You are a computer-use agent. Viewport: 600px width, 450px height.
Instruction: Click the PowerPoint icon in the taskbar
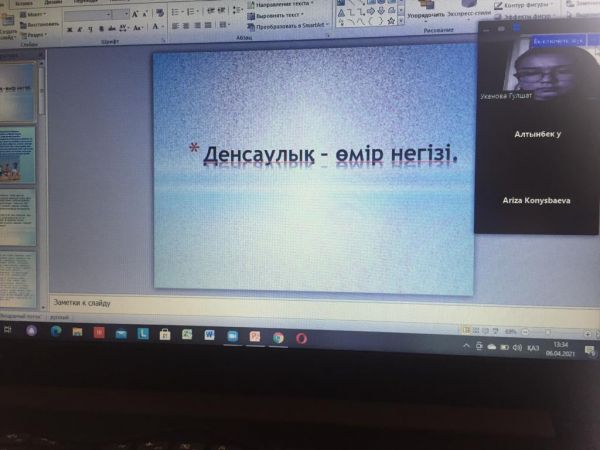[255, 336]
